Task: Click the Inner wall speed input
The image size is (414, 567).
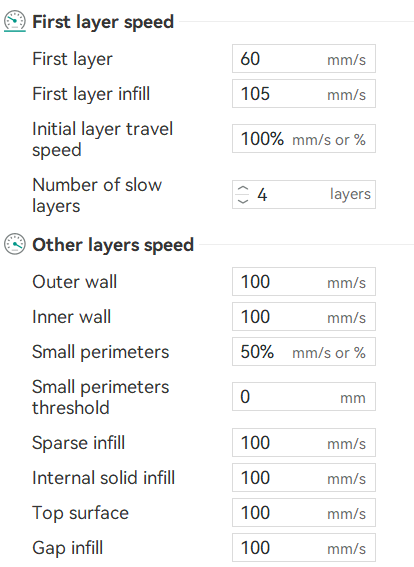Action: [x=304, y=317]
